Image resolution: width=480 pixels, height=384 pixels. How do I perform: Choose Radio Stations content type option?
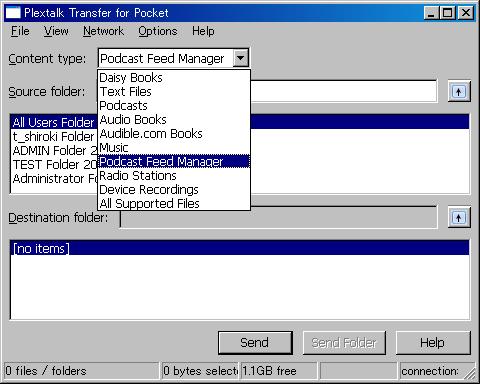click(x=174, y=175)
